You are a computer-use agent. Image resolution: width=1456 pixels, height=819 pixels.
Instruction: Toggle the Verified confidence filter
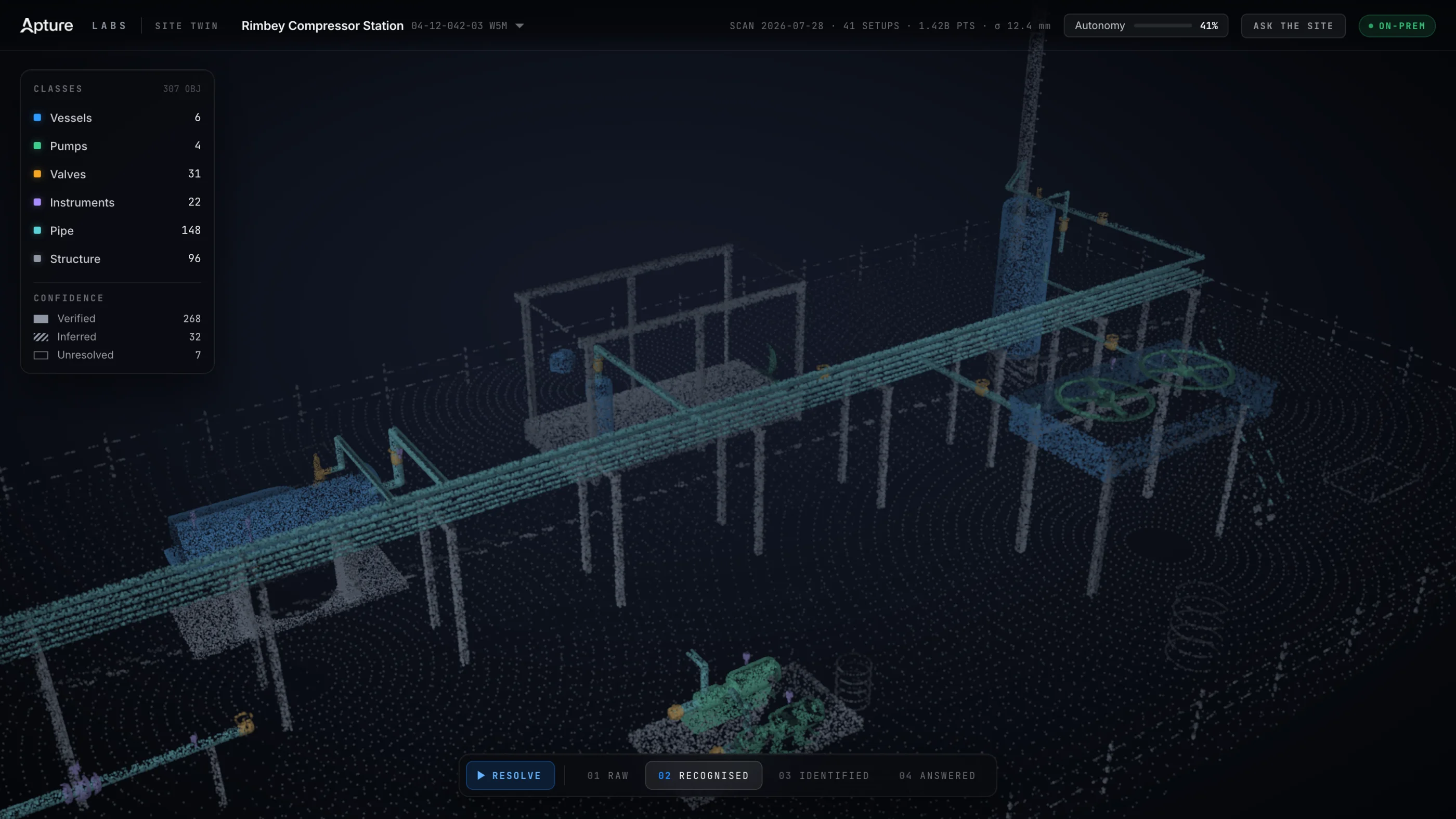coord(117,319)
